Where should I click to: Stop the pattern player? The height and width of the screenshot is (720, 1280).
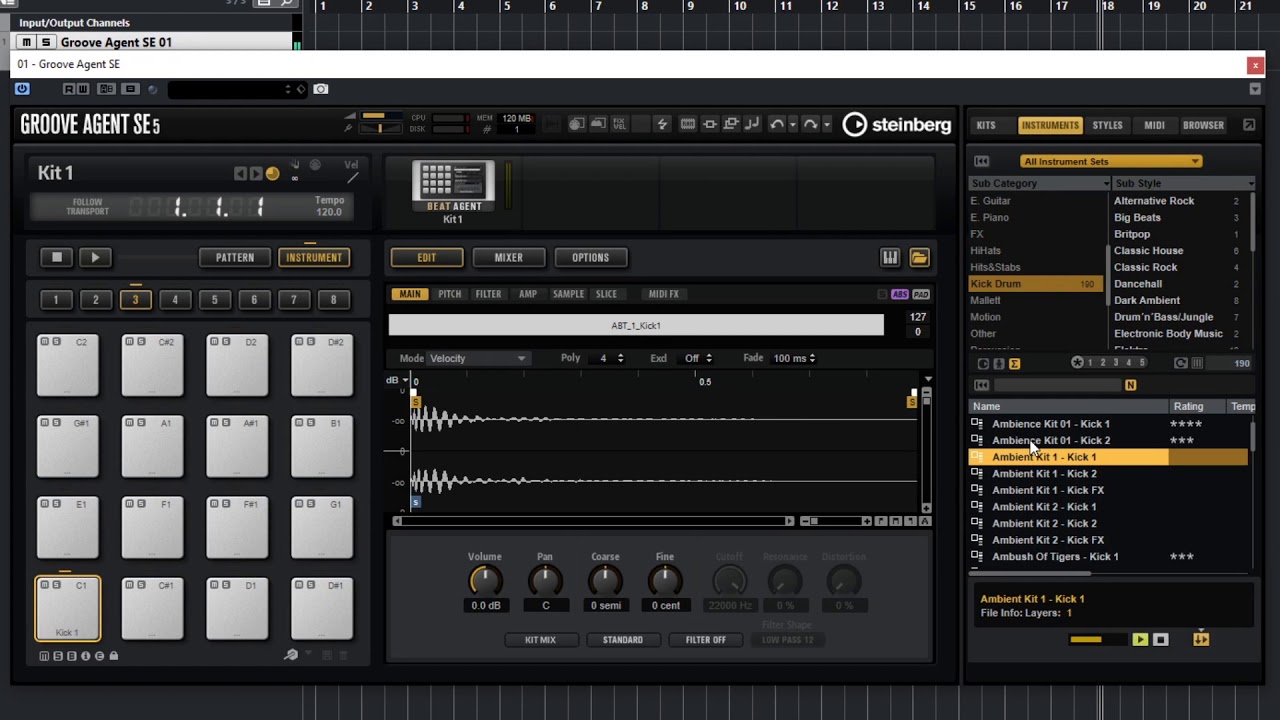click(x=57, y=258)
